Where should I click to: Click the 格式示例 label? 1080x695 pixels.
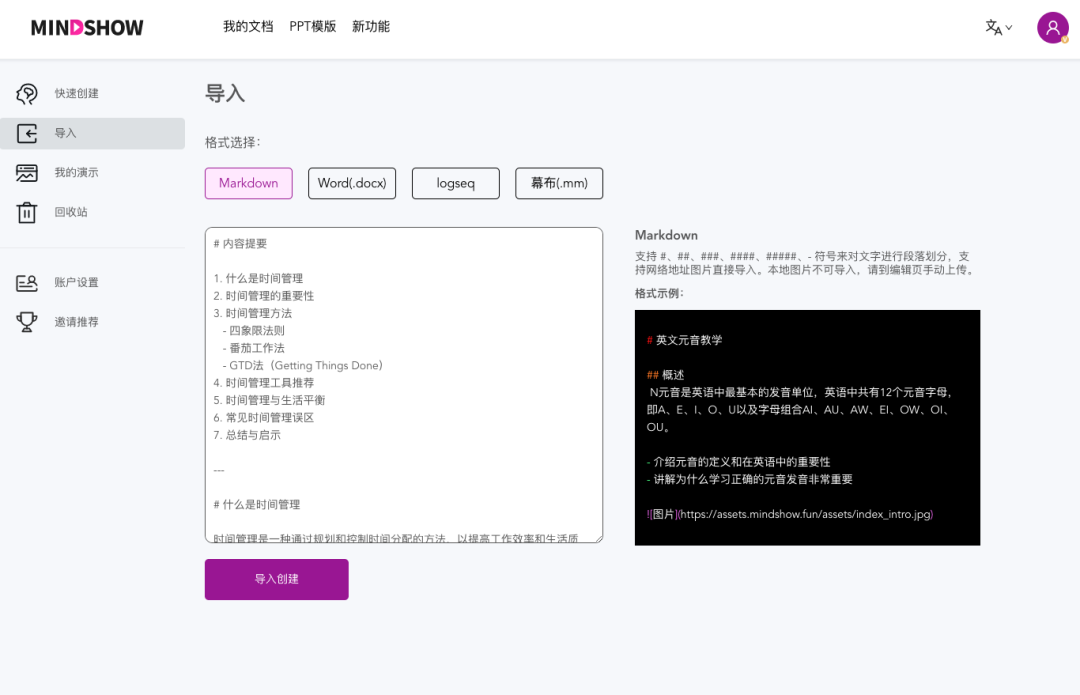point(659,293)
